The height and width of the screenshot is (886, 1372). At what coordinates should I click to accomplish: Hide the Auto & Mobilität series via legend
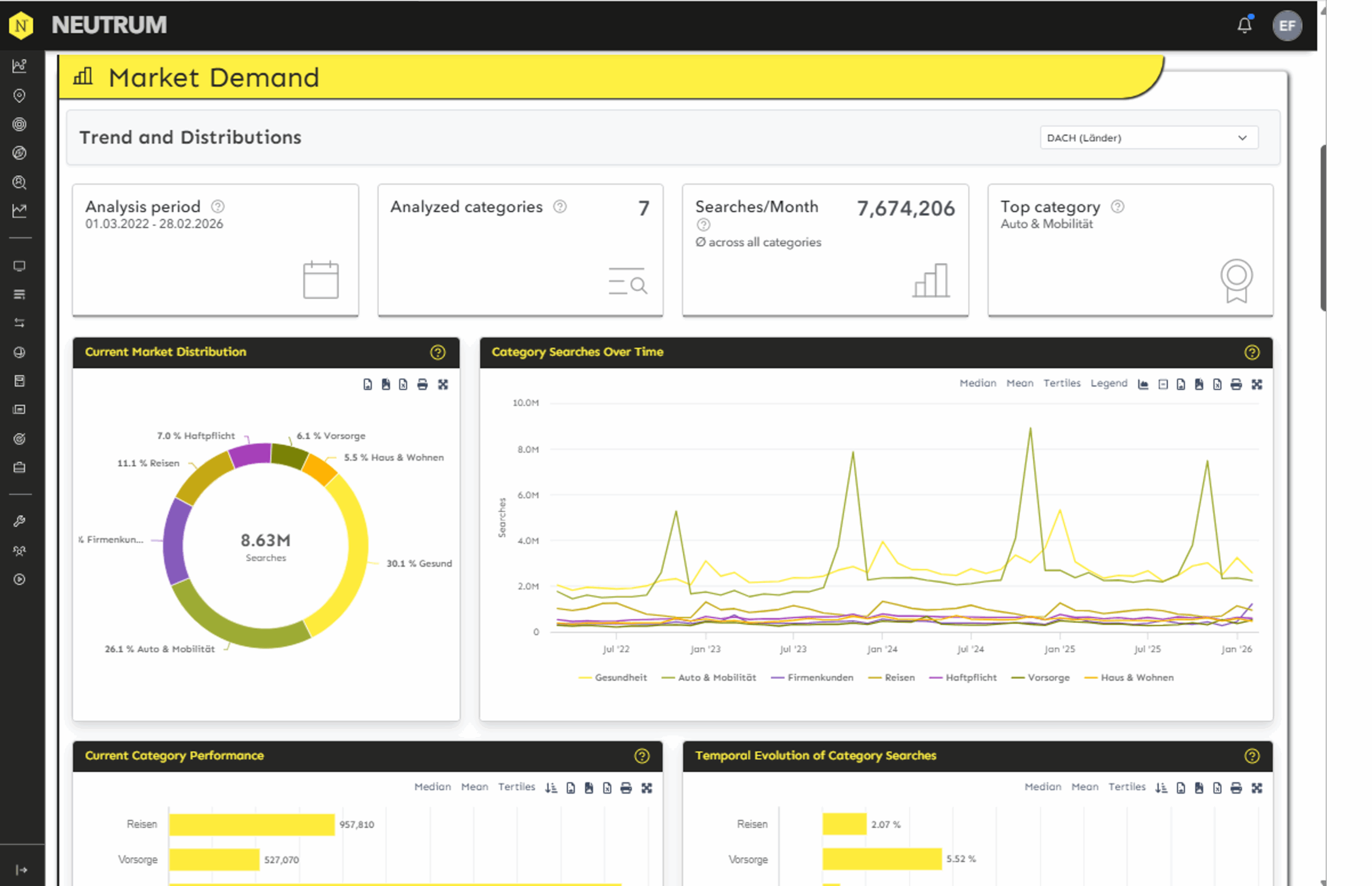click(x=716, y=677)
